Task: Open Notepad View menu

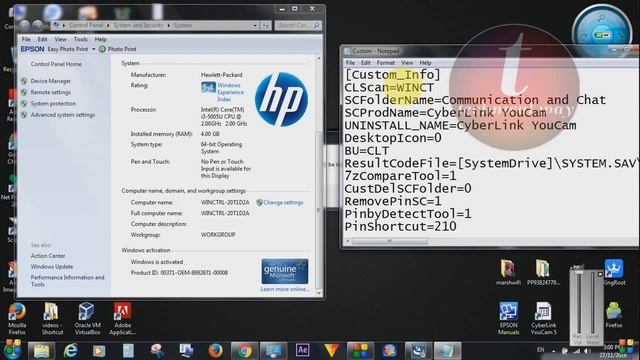Action: [407, 63]
